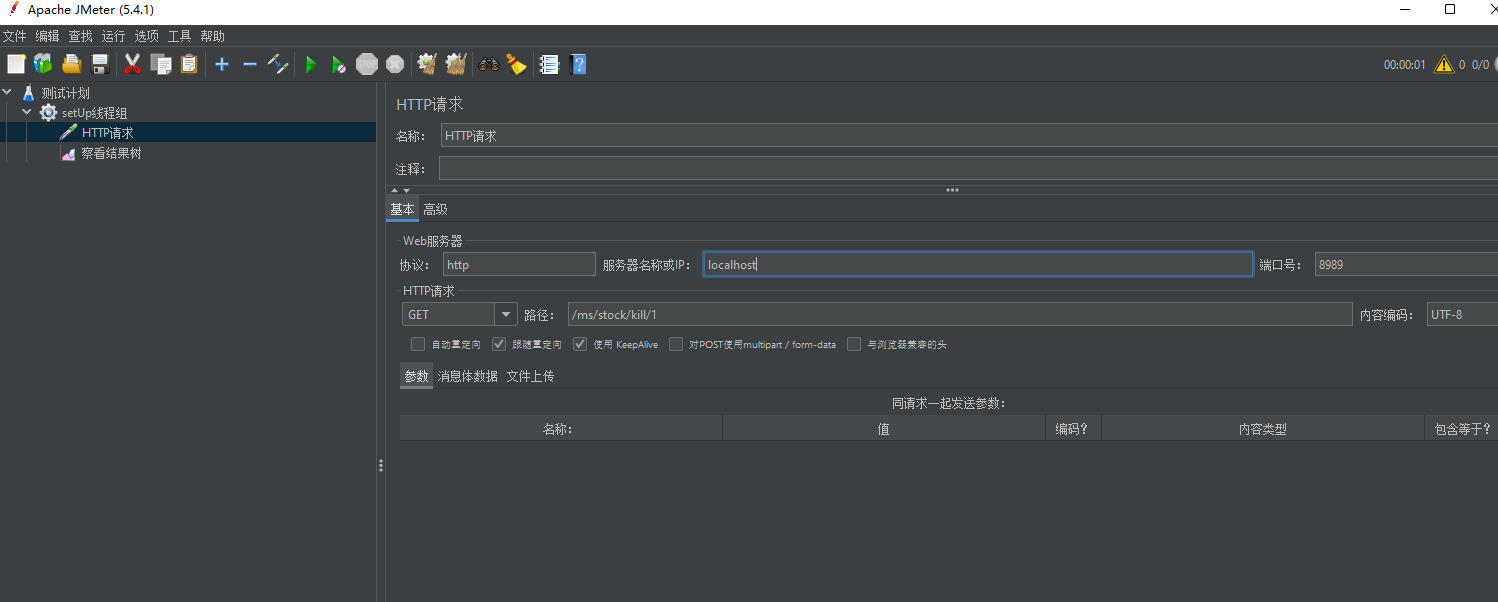Collapse the 测试计划 tree node
1498x602 pixels.
click(x=8, y=92)
